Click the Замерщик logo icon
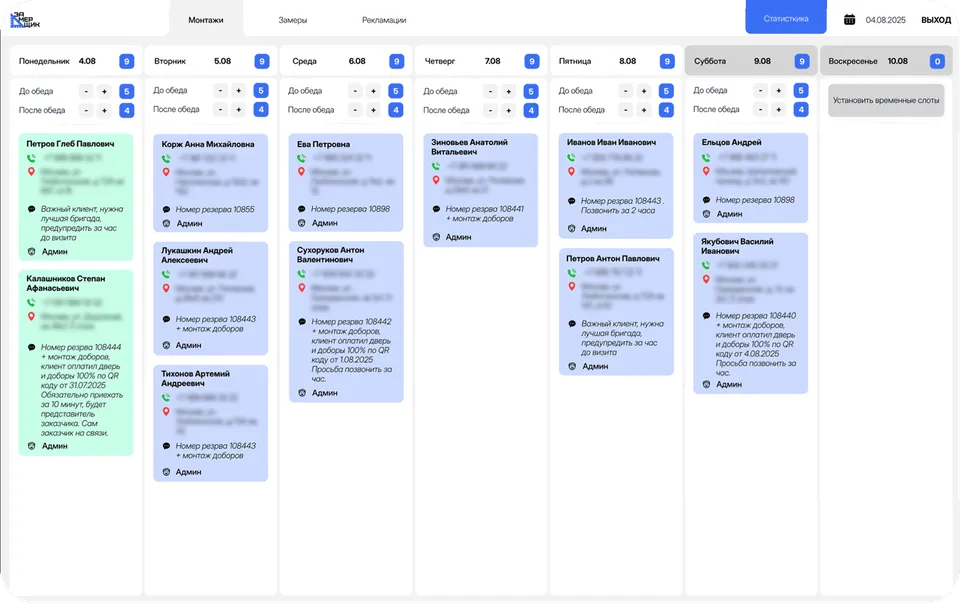The width and height of the screenshot is (960, 603). click(25, 20)
